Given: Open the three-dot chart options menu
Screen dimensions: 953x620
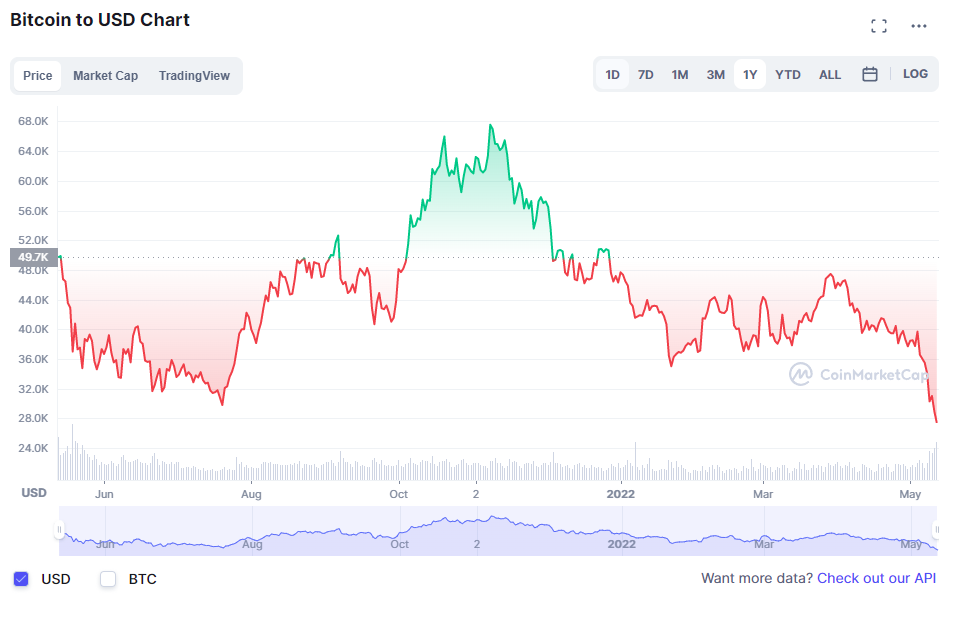Looking at the screenshot, I should (918, 26).
